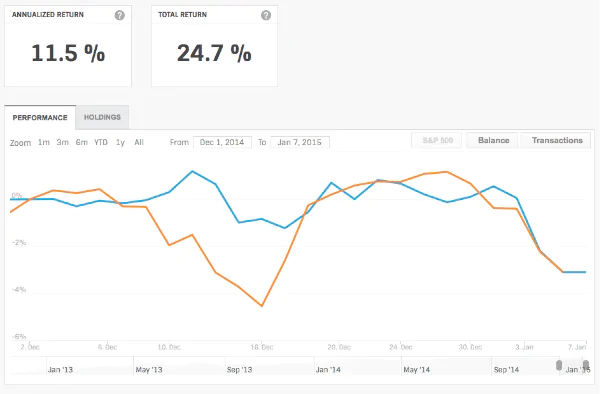Toggle the S&P 500 comparison series
Image resolution: width=600 pixels, height=394 pixels.
tap(437, 140)
